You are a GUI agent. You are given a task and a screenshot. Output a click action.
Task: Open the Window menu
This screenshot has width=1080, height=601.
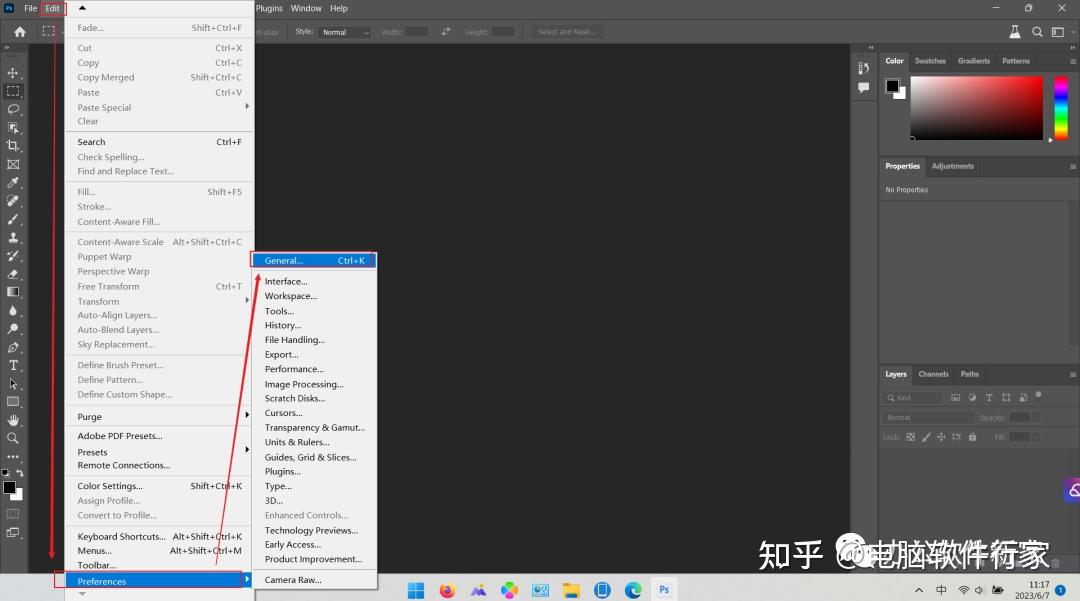(306, 8)
